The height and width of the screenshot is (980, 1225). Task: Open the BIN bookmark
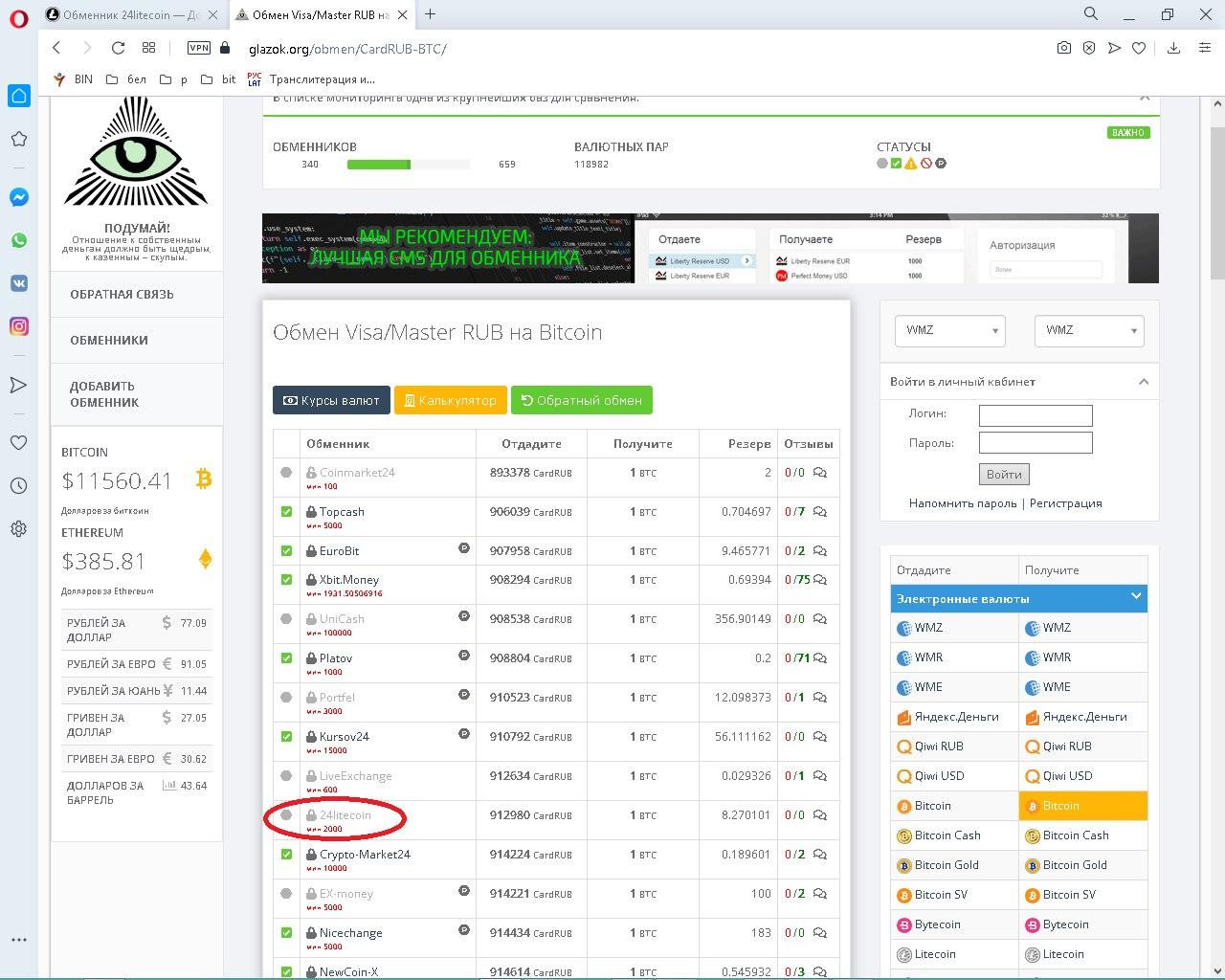73,79
